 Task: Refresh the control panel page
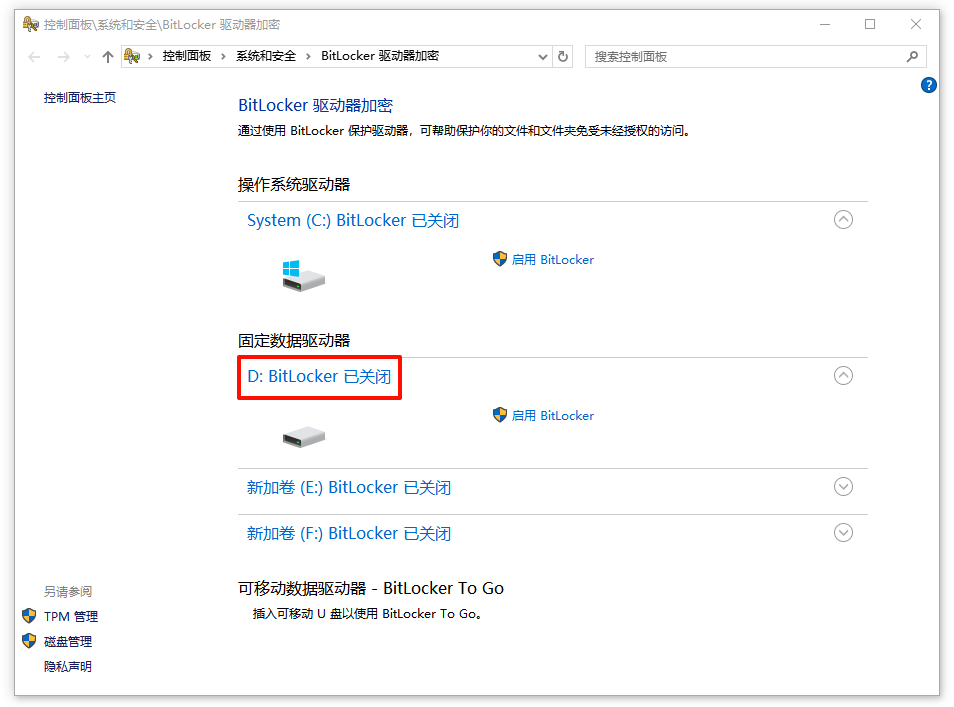pos(563,57)
